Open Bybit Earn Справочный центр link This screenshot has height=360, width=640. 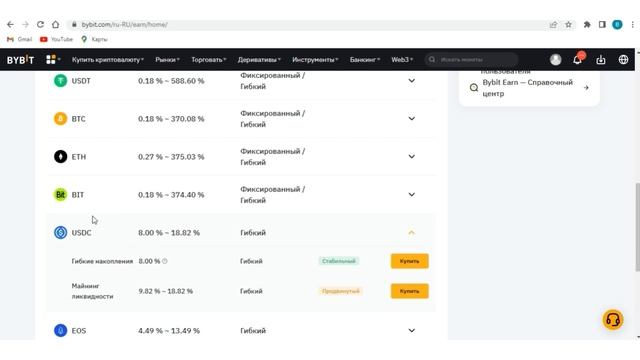click(x=529, y=88)
